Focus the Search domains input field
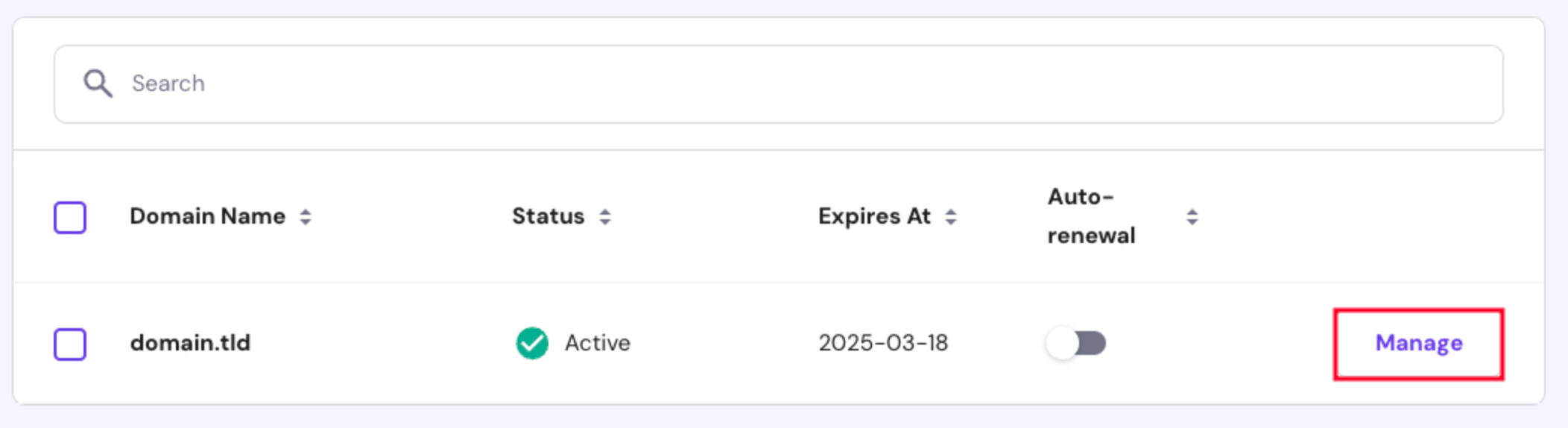Viewport: 1568px width, 428px height. 745,84
